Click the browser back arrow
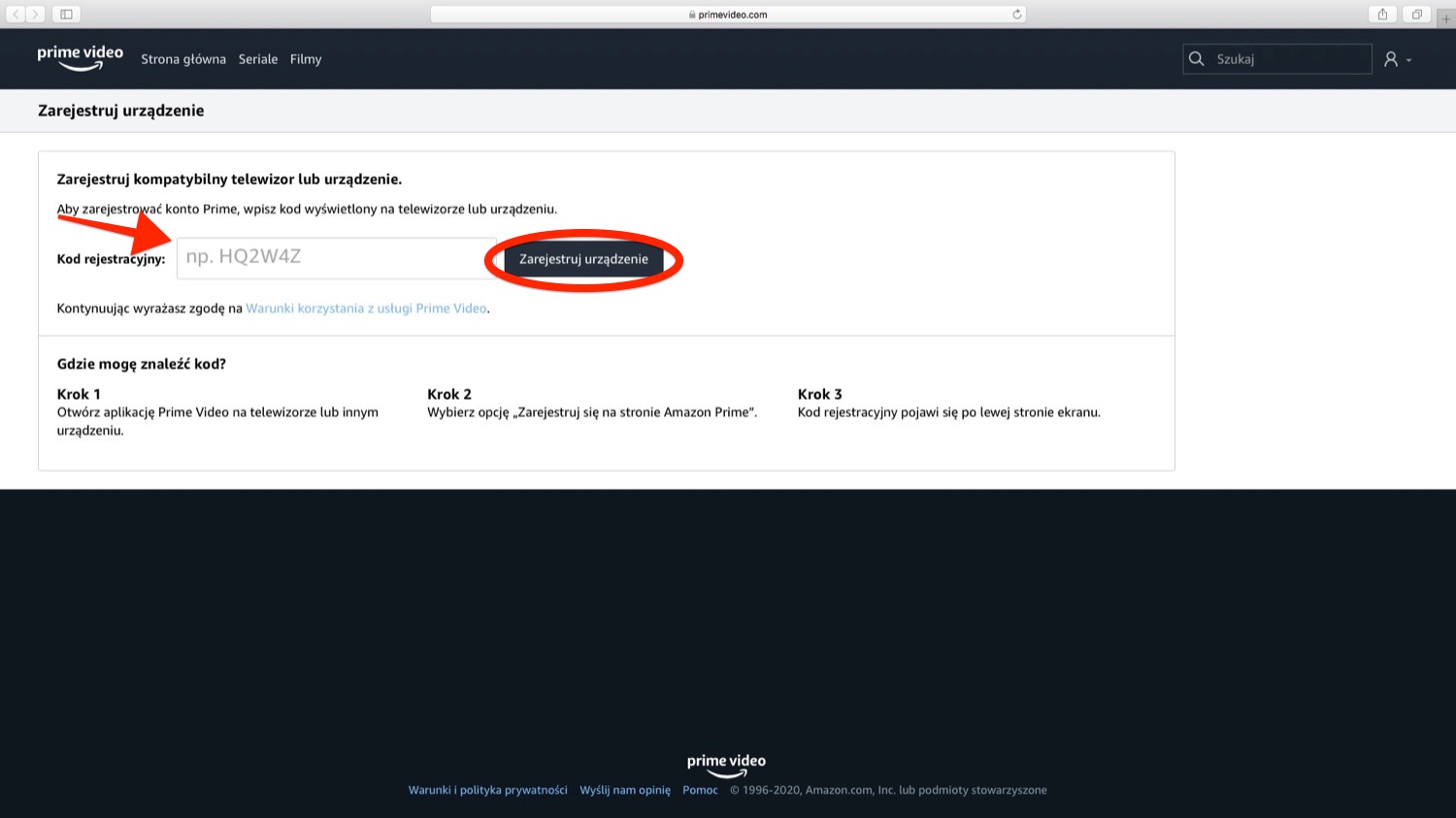 tap(14, 14)
